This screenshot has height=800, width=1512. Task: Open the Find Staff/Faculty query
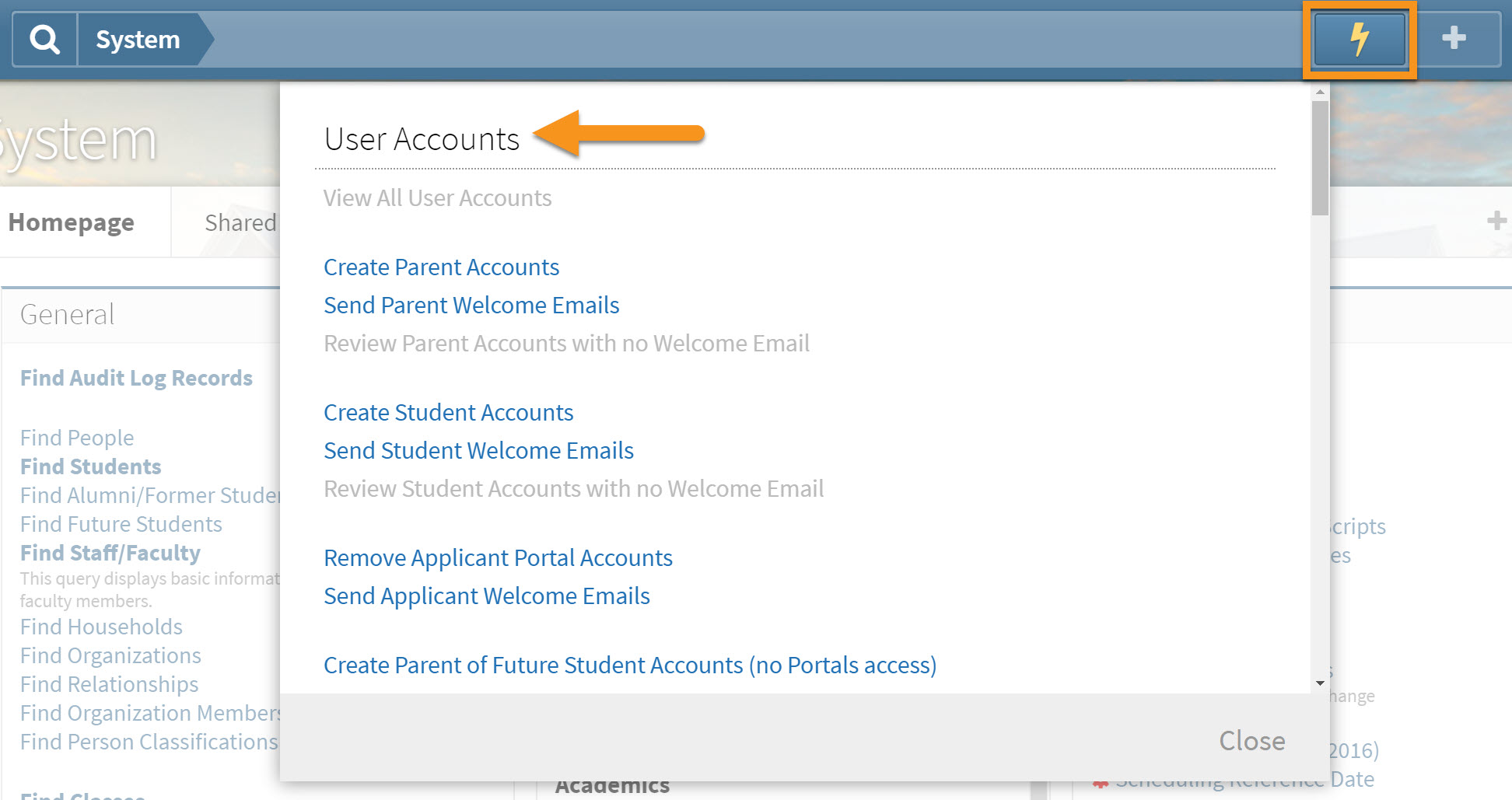pyautogui.click(x=110, y=553)
